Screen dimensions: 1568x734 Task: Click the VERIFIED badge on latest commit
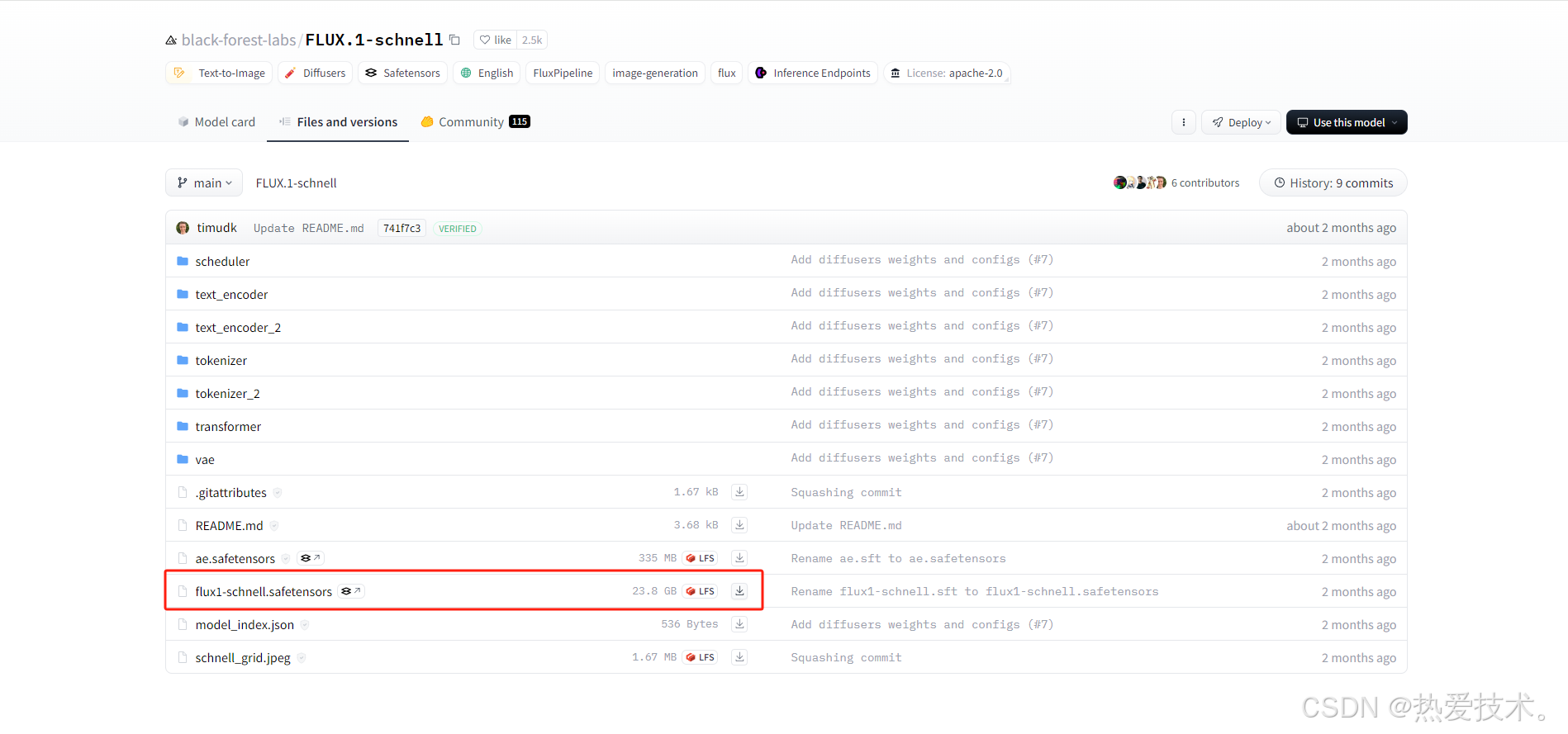click(x=458, y=229)
